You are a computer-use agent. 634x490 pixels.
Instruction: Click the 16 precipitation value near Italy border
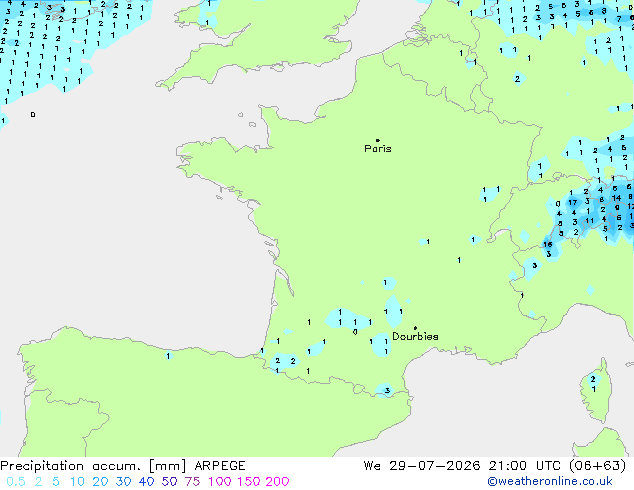click(x=547, y=245)
